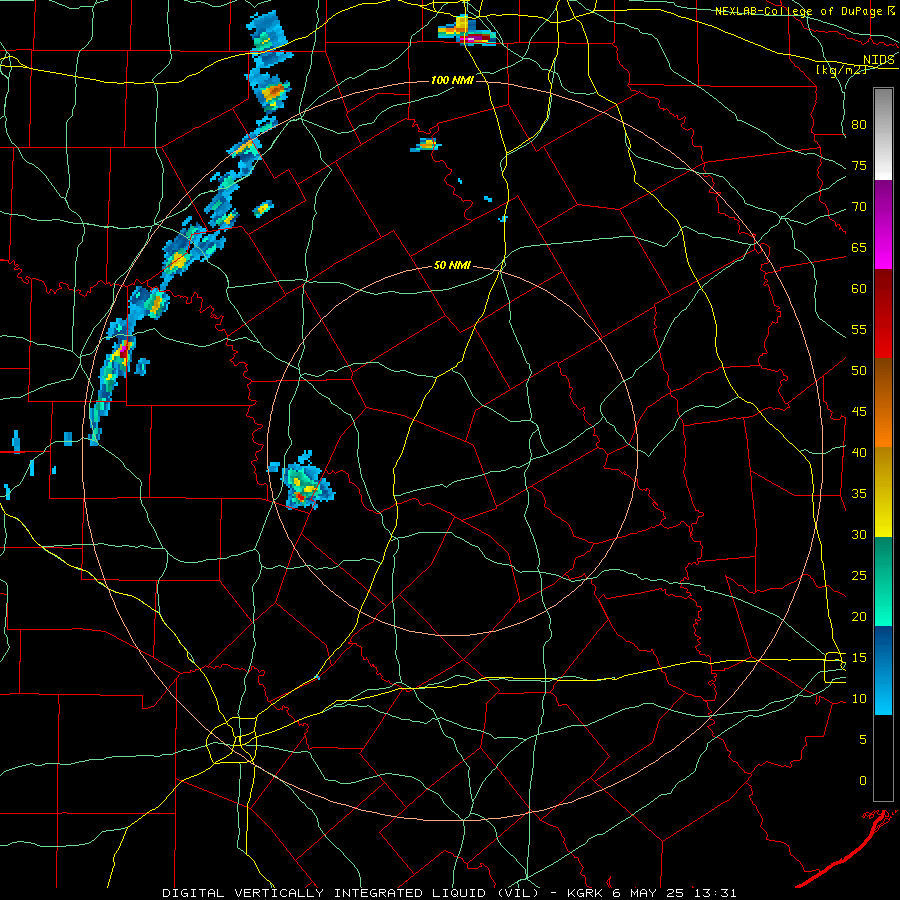Click the small storm cell below the 100 NMI label
The width and height of the screenshot is (900, 900).
(426, 145)
